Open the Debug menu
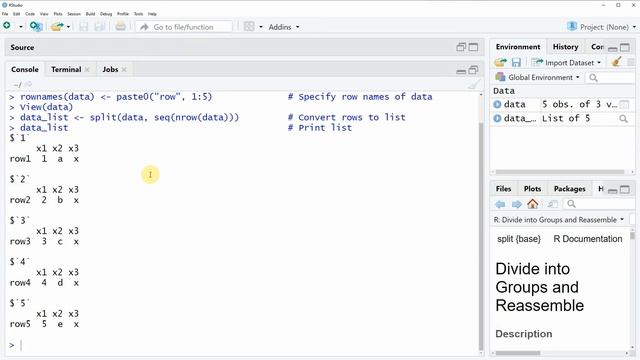 tap(106, 14)
